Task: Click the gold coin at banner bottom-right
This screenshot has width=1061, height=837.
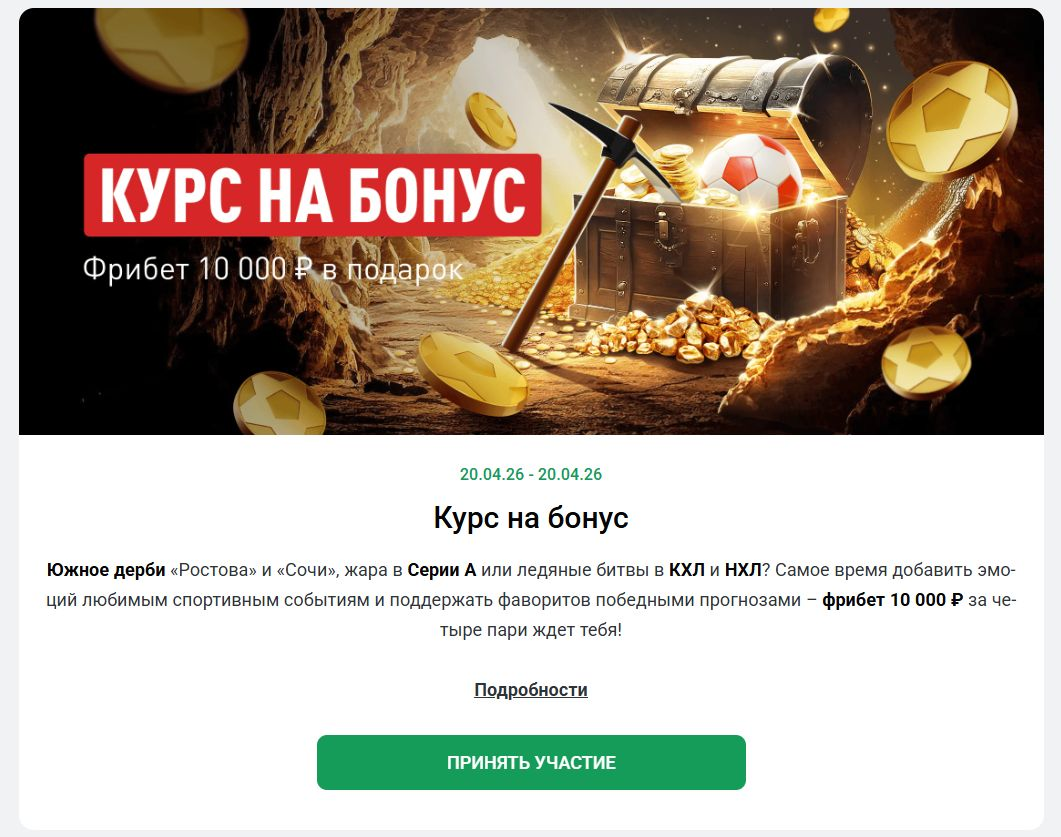Action: click(926, 362)
